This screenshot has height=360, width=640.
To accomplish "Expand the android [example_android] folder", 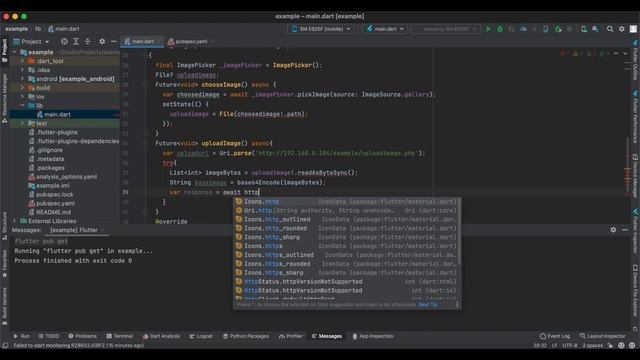I will [x=22, y=79].
